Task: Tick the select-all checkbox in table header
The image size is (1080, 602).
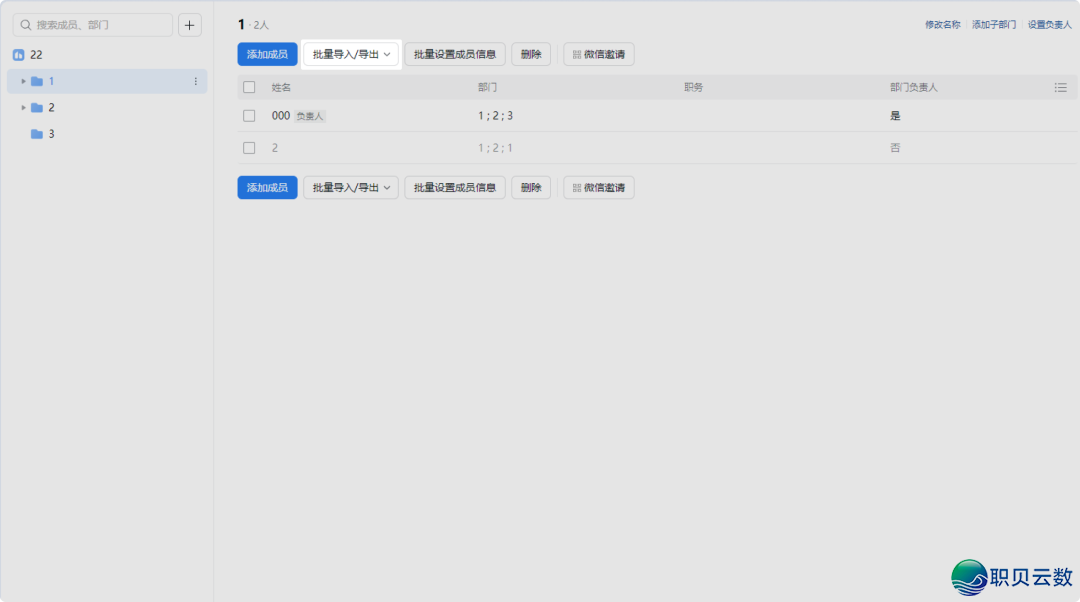Action: pos(249,87)
